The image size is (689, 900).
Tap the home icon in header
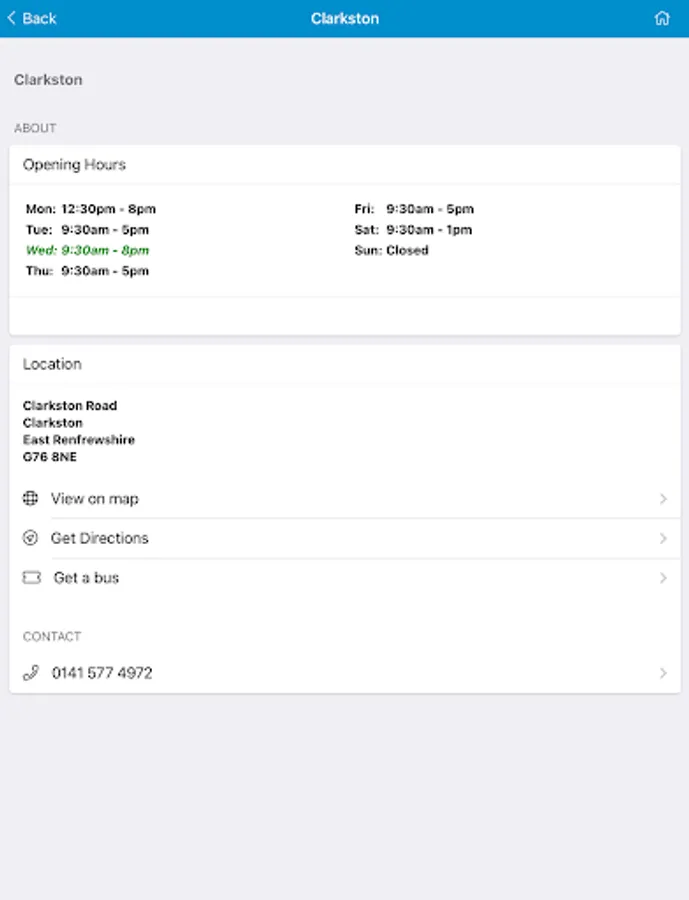(x=661, y=18)
